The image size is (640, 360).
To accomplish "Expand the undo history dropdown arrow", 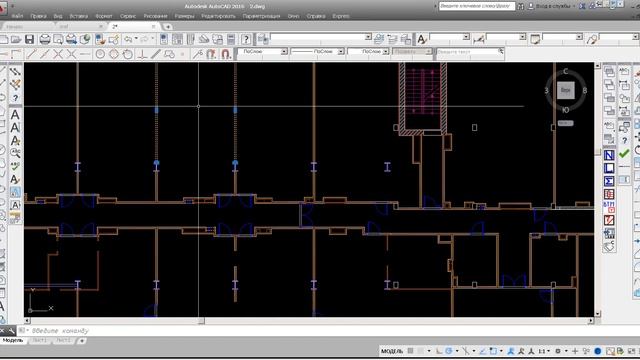I will coord(136,39).
